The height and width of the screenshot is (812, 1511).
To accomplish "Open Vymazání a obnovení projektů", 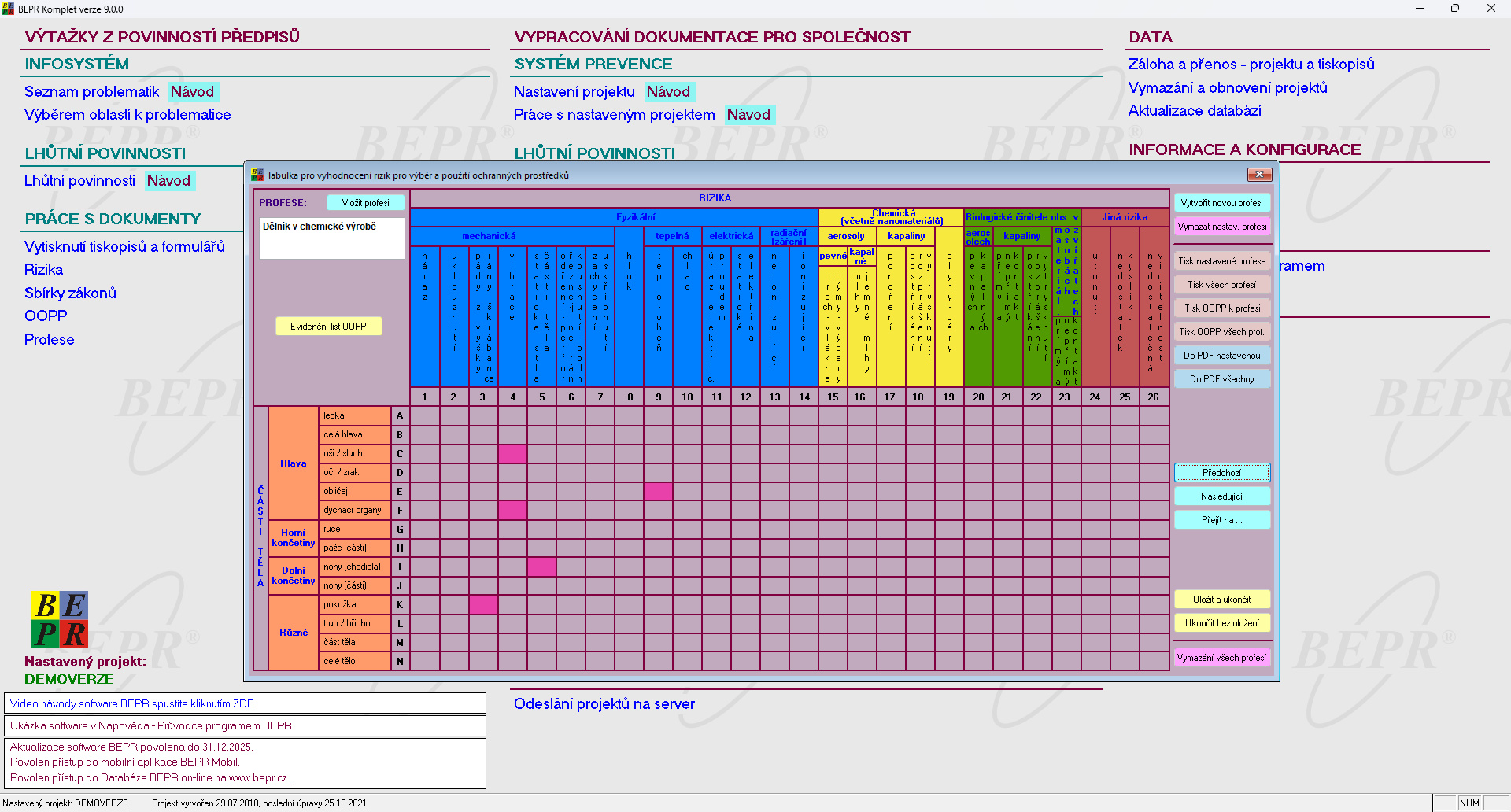I will click(1228, 87).
